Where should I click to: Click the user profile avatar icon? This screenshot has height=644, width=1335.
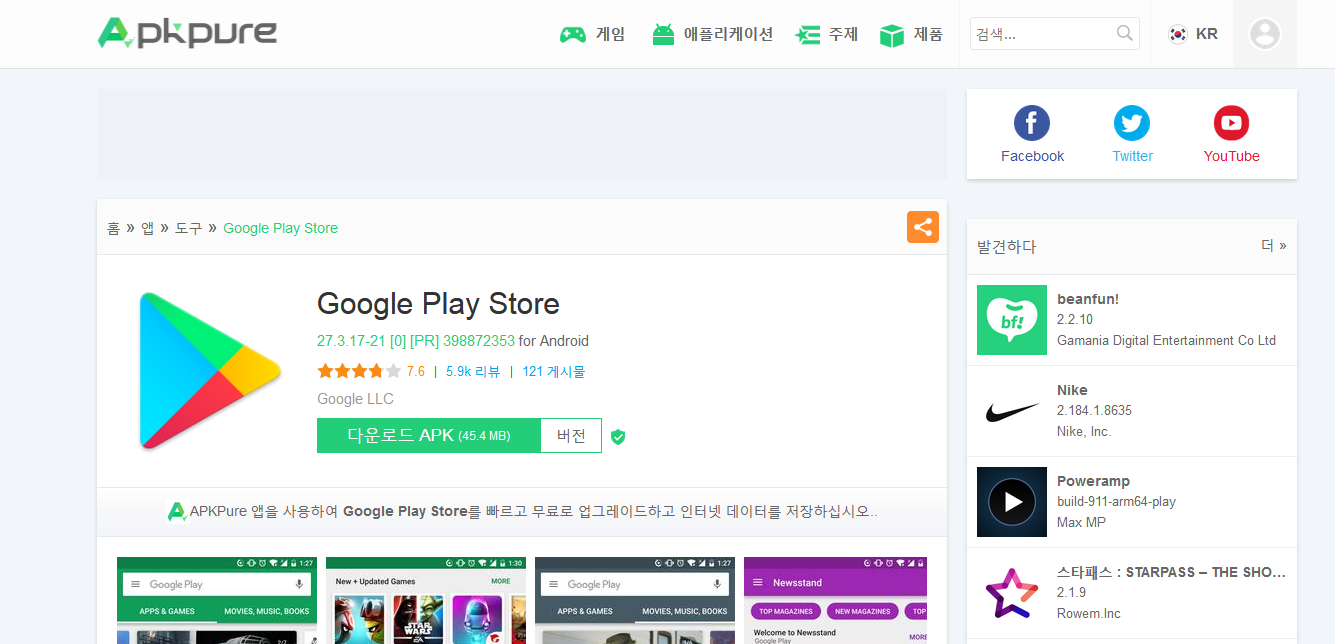point(1265,34)
